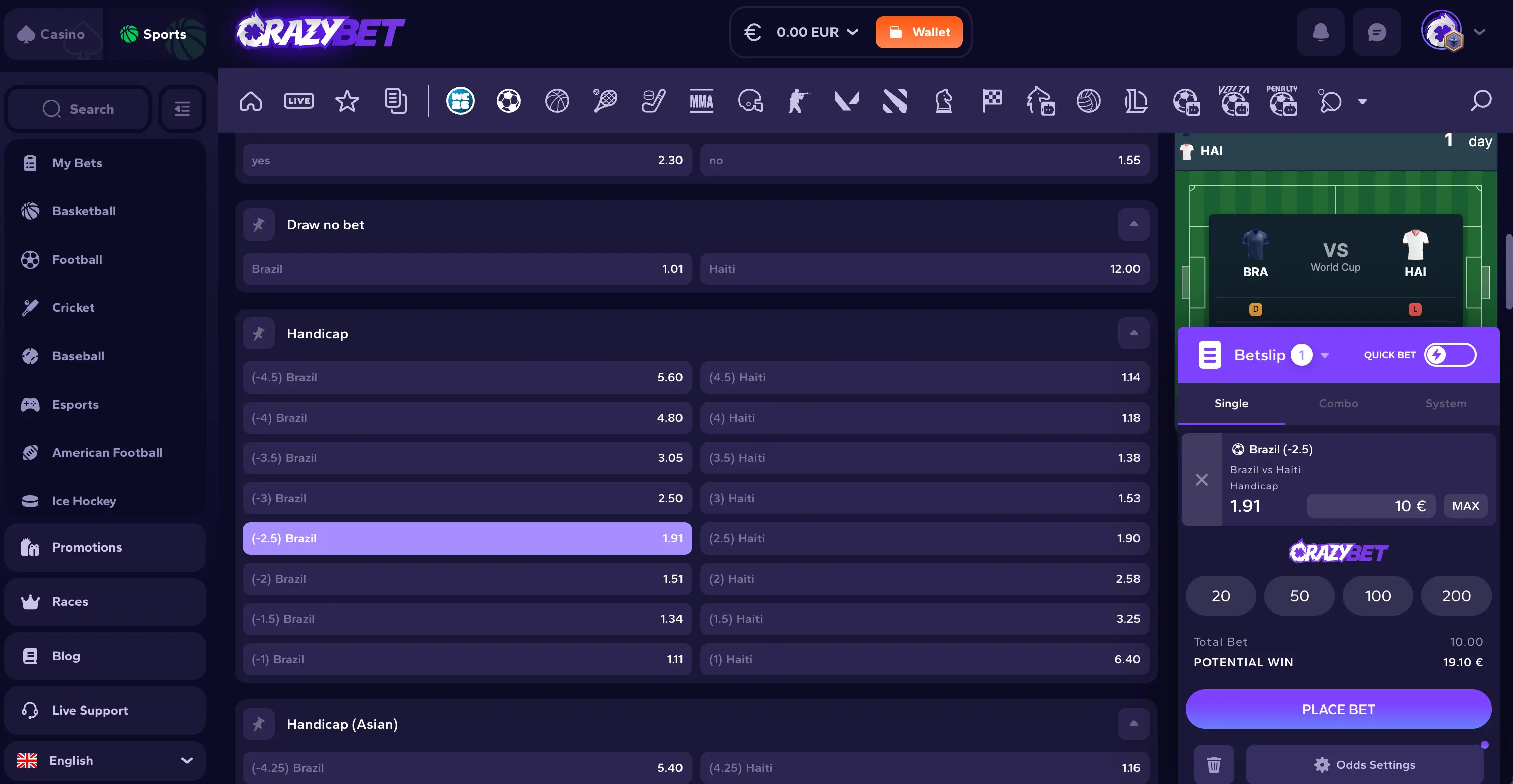Open the LIVE events icon
This screenshot has height=784, width=1513.
click(x=299, y=101)
